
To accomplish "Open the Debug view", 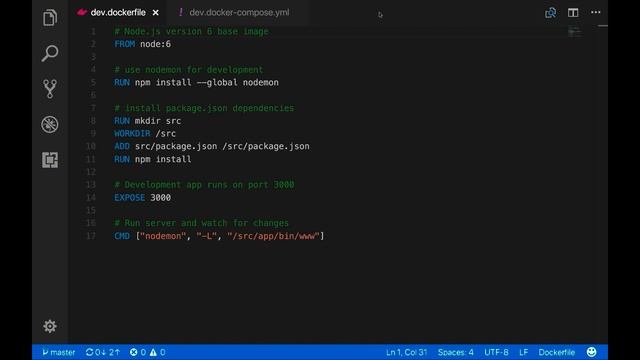I will point(50,124).
